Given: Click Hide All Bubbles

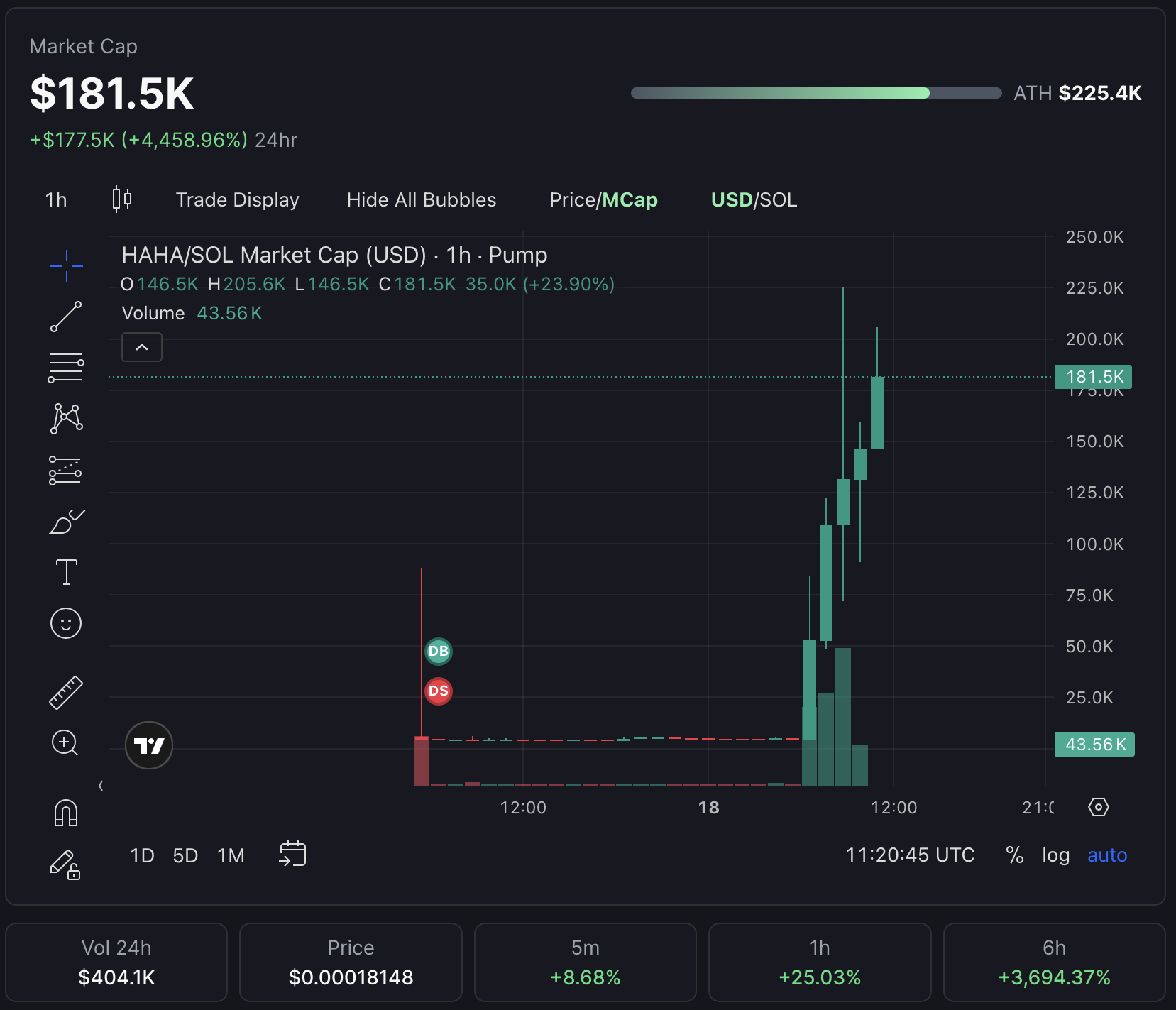Looking at the screenshot, I should (422, 200).
